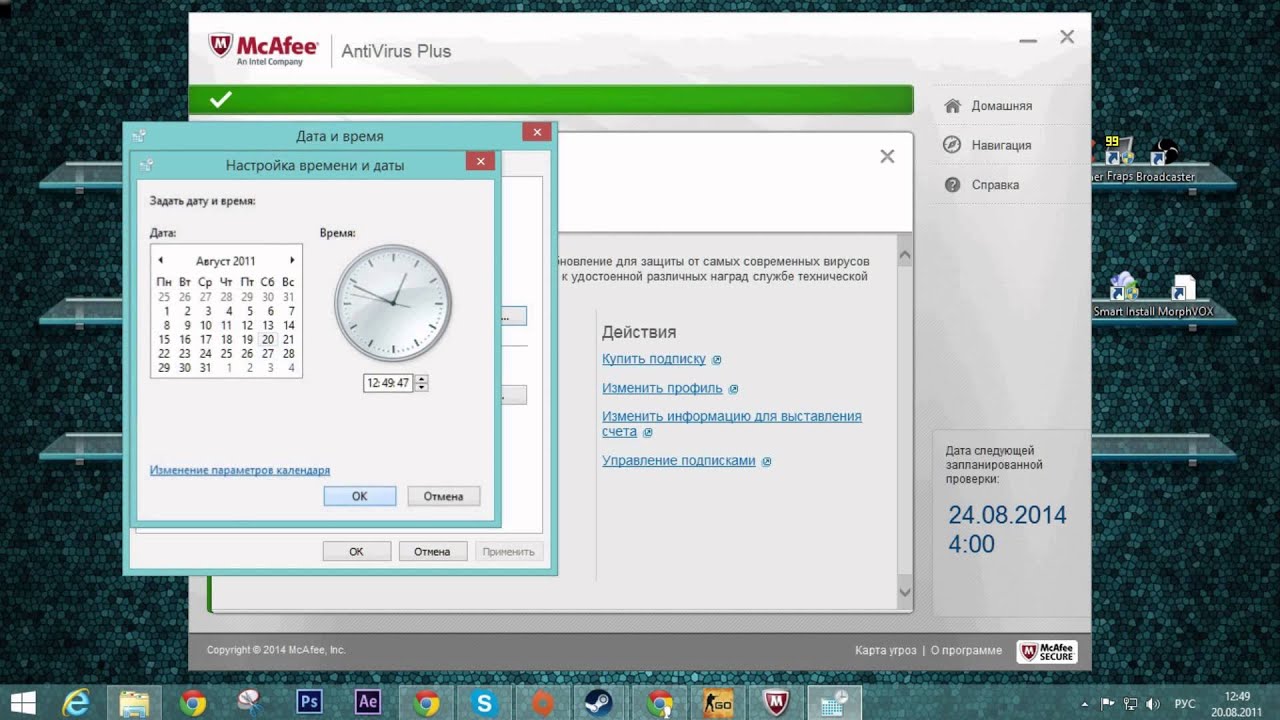Click the Дни недели header Пн
The height and width of the screenshot is (720, 1280).
pos(164,282)
